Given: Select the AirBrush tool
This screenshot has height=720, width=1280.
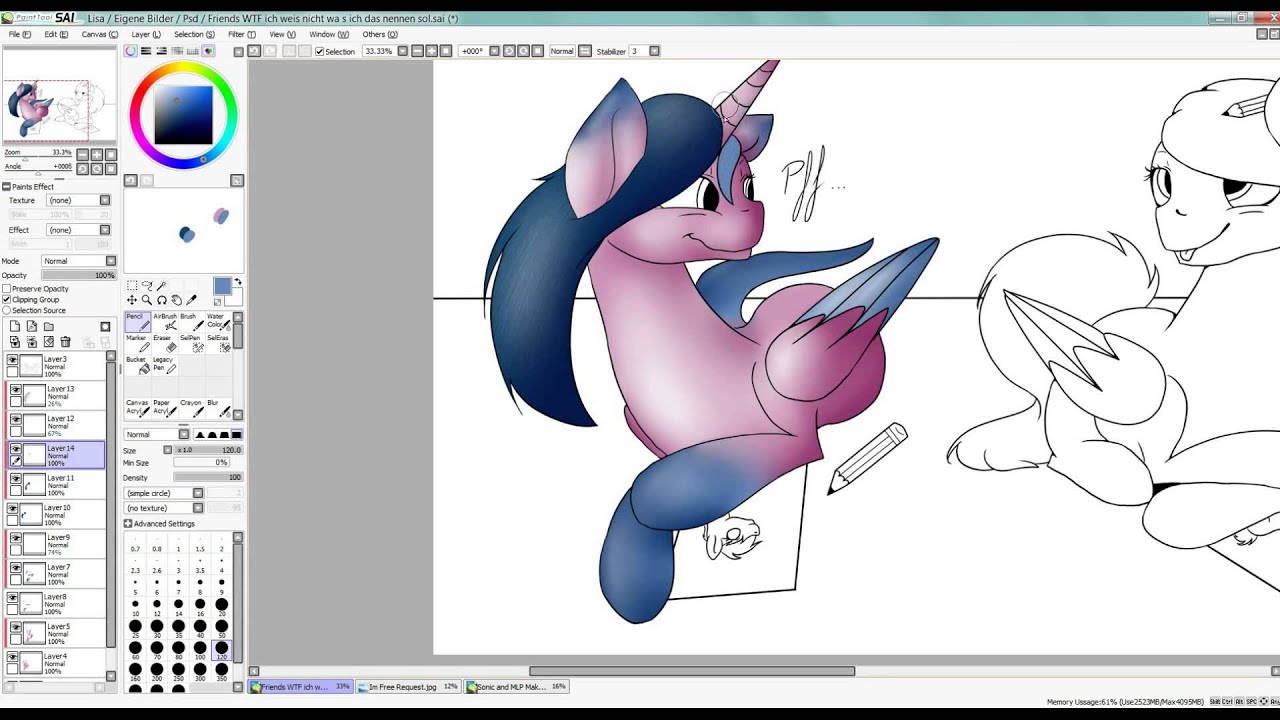Looking at the screenshot, I should click(x=165, y=322).
